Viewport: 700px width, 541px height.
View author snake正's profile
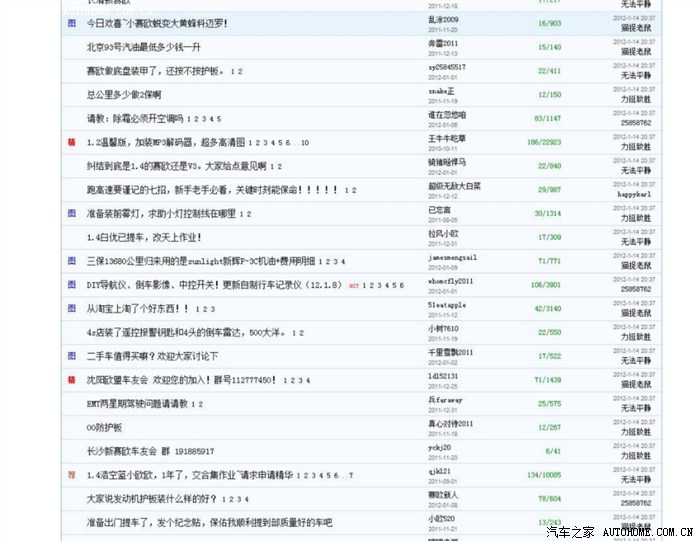[x=441, y=90]
